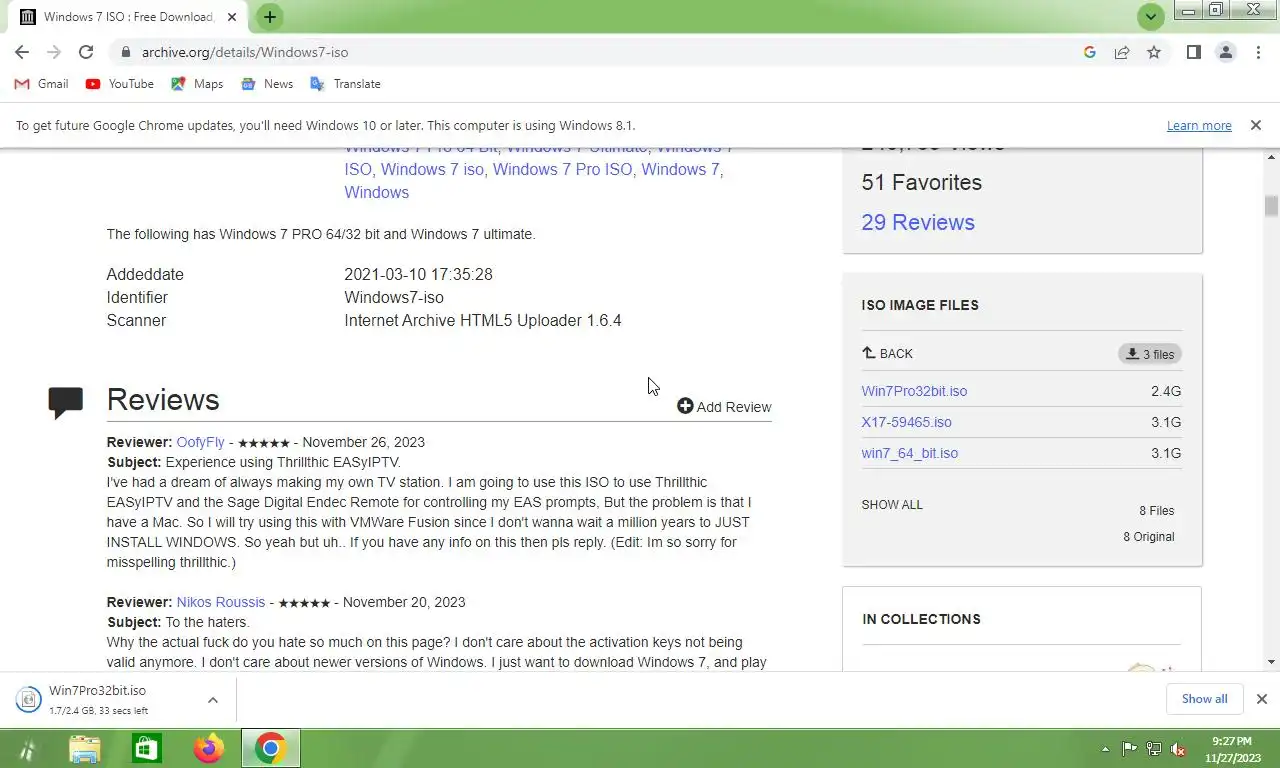Open Microsoft Store from taskbar
This screenshot has height=768, width=1280.
click(146, 749)
